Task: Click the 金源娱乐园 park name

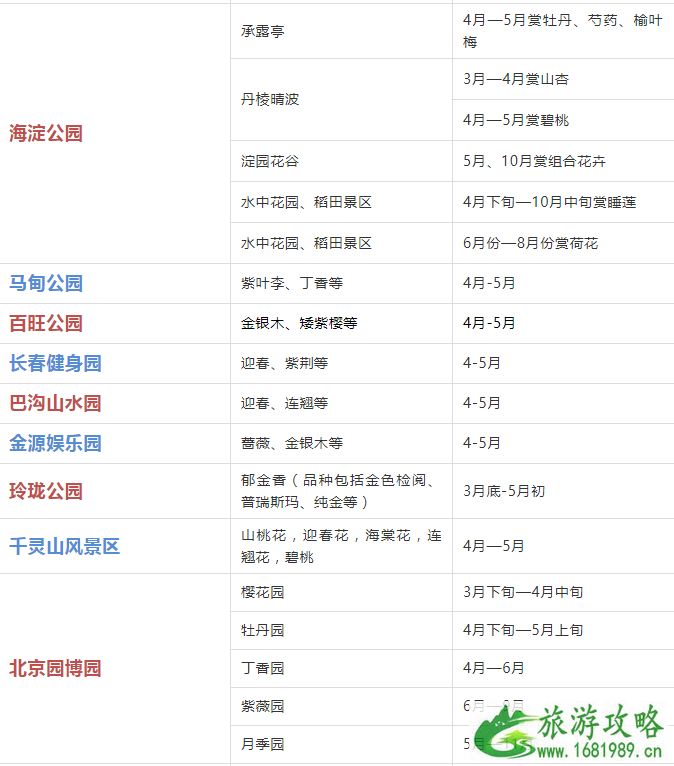Action: (x=55, y=444)
